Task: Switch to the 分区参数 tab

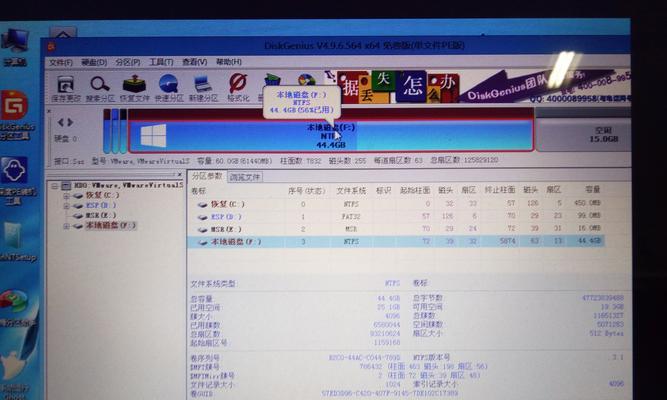Action: click(207, 176)
